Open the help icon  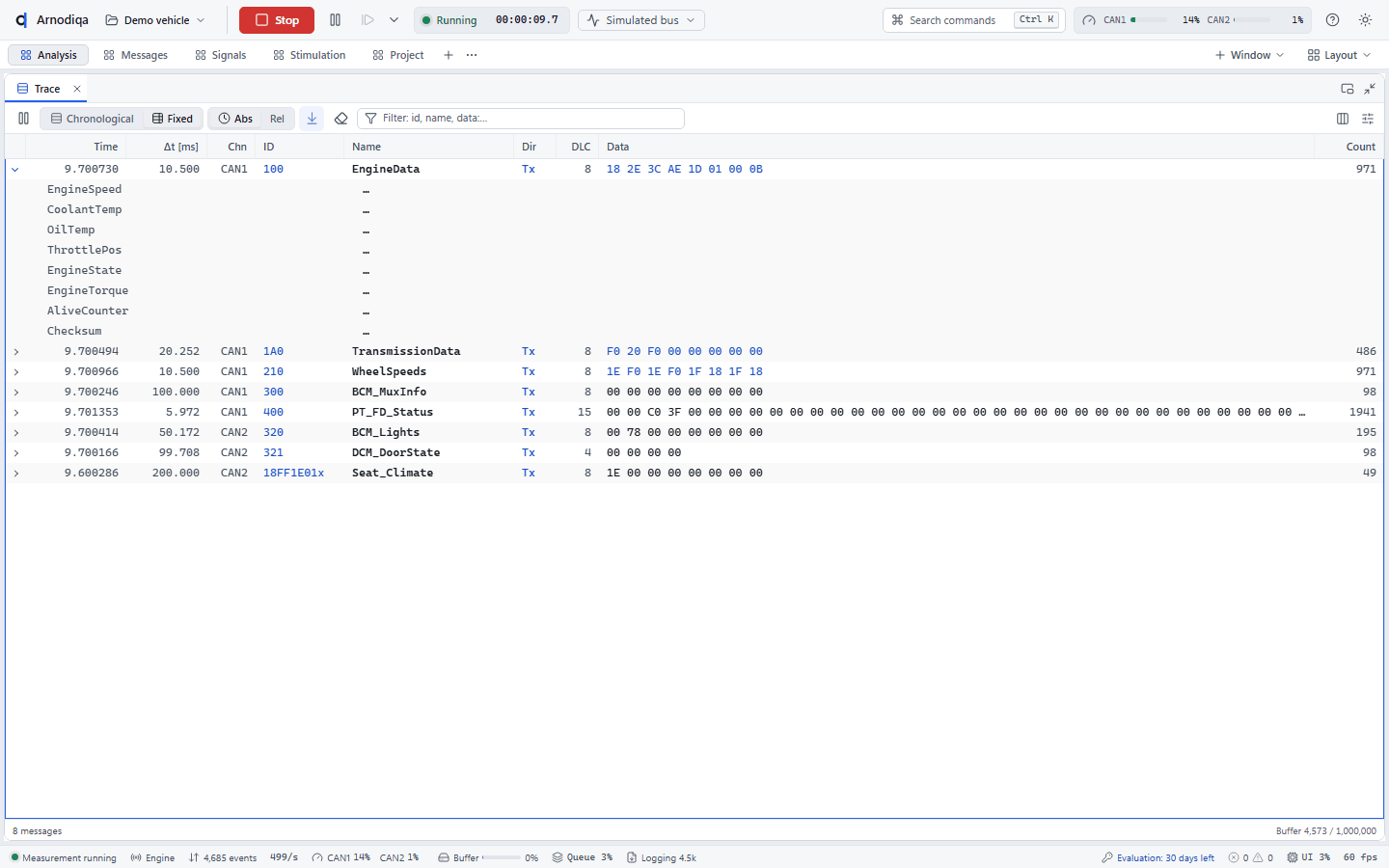[1332, 20]
